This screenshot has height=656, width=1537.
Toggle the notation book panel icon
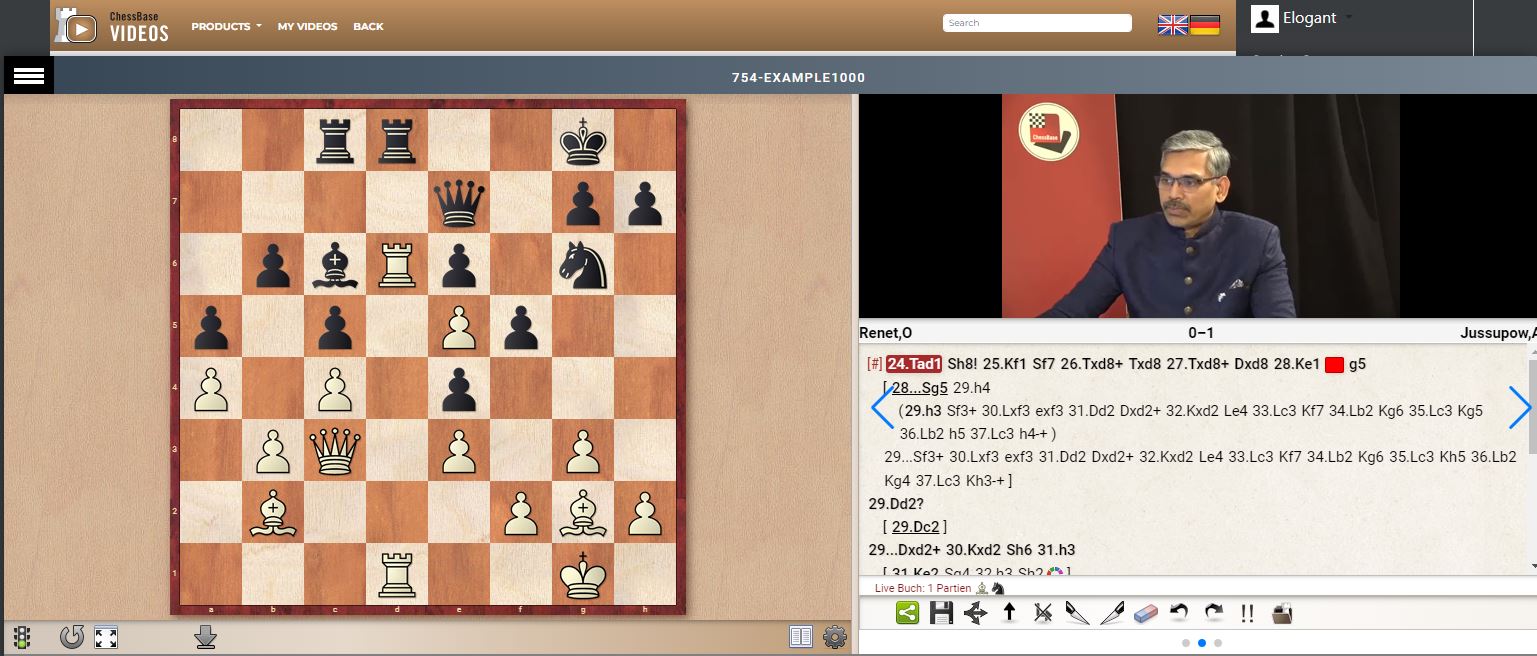(801, 637)
